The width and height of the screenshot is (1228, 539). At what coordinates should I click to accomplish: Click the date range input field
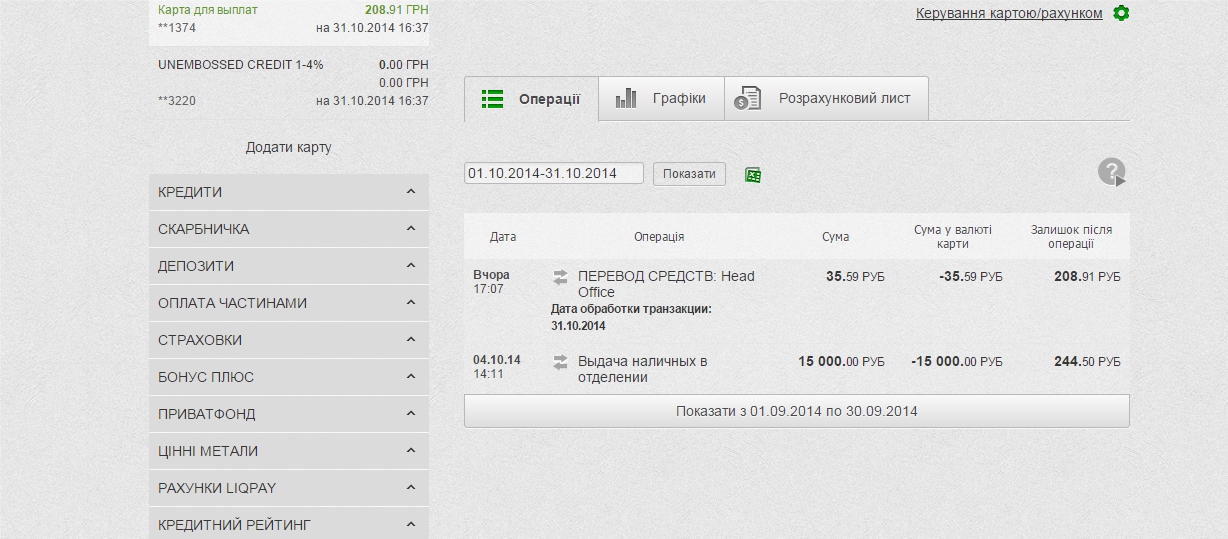[555, 173]
